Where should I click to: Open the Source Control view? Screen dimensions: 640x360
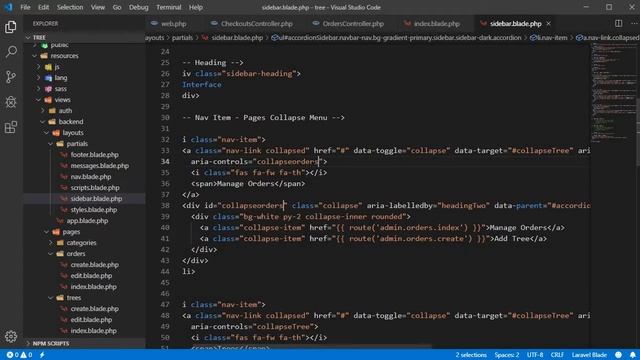[11, 77]
